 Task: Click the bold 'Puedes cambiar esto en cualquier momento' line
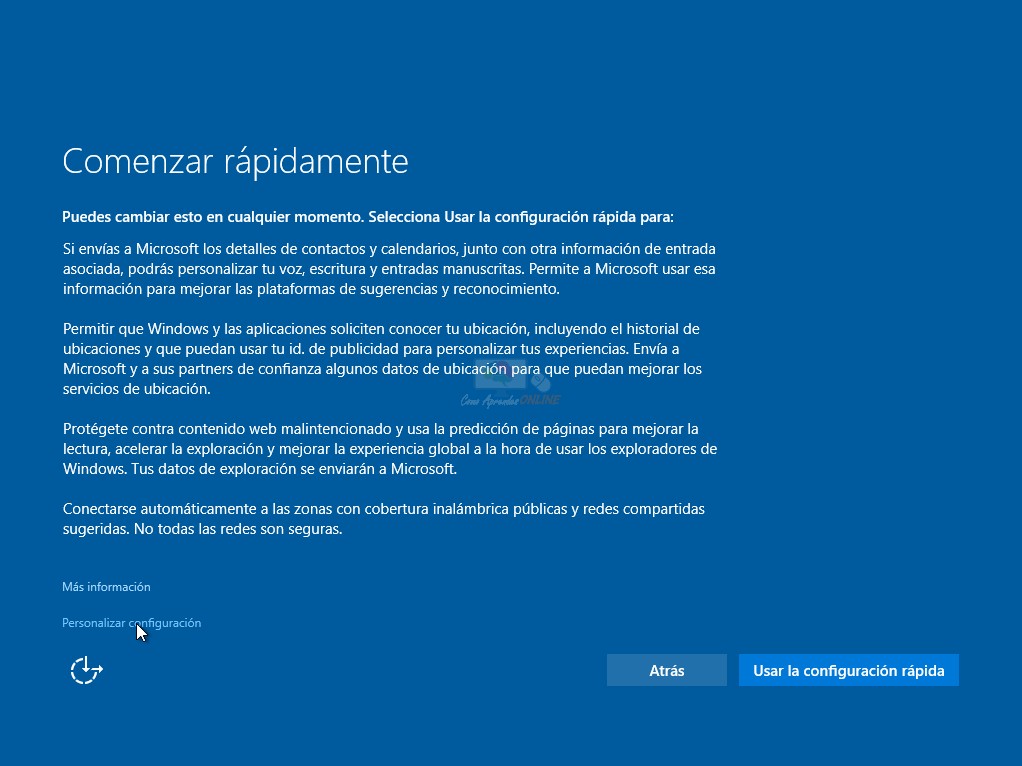(368, 217)
